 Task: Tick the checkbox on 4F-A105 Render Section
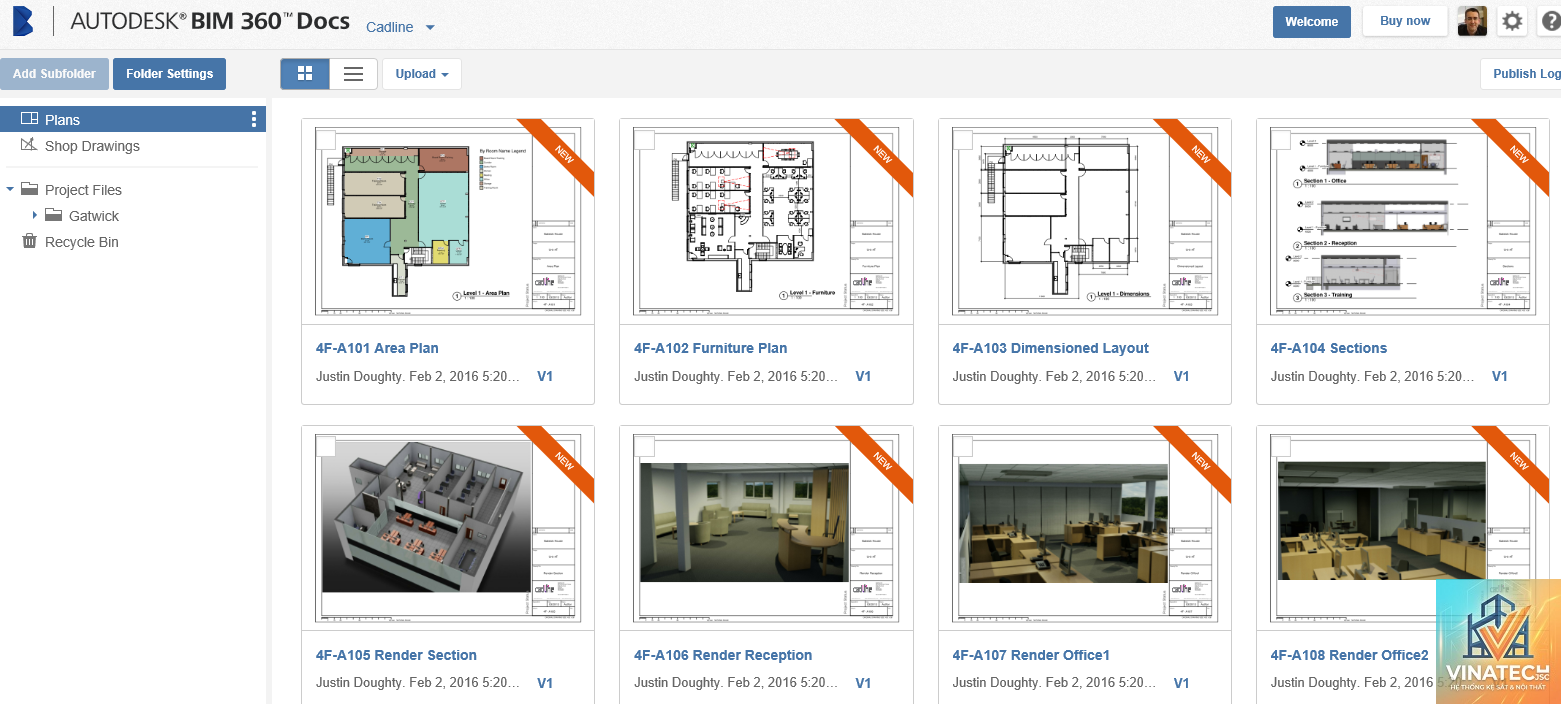[326, 446]
